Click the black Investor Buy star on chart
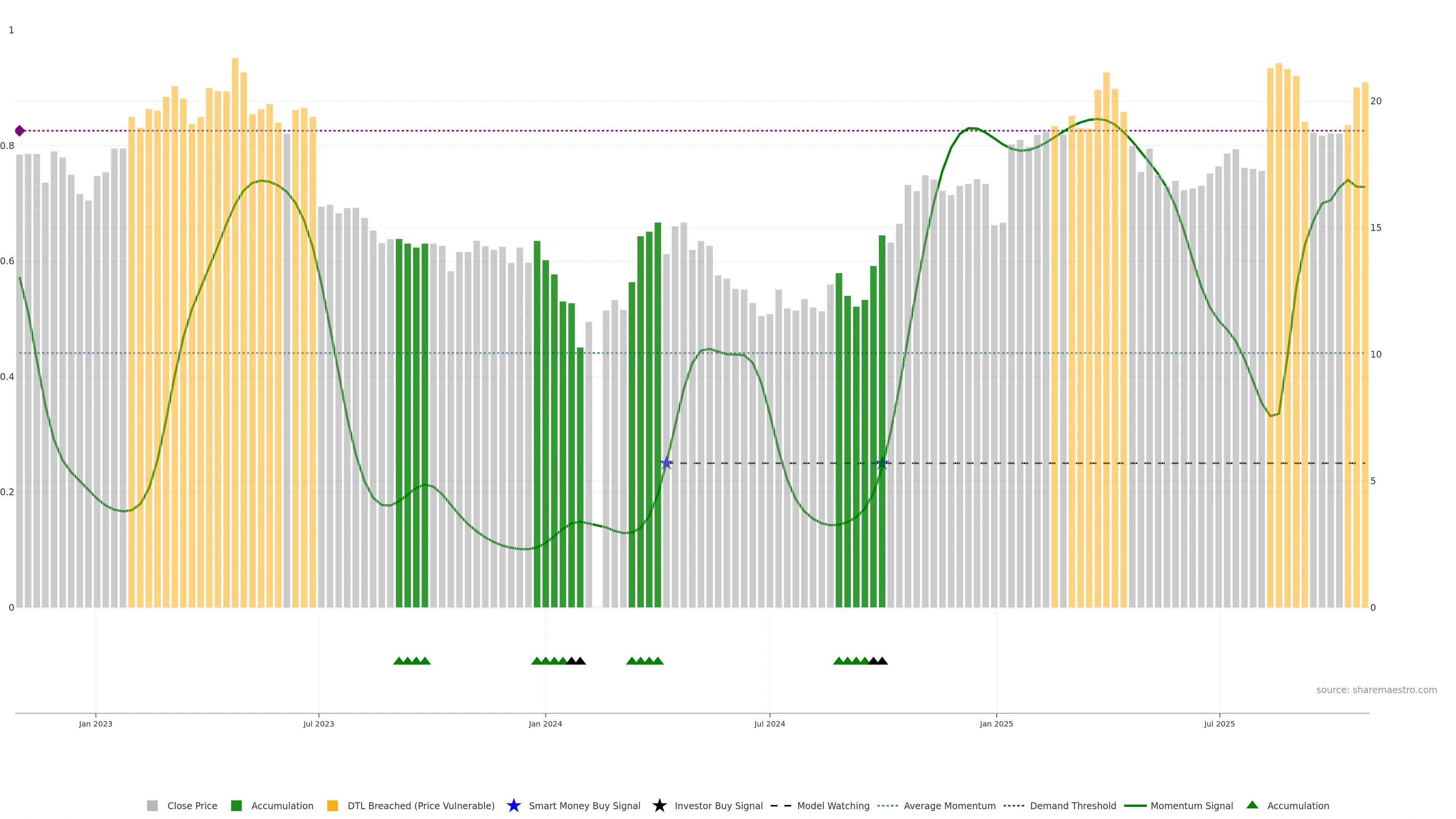The image size is (1456, 819). (x=882, y=463)
